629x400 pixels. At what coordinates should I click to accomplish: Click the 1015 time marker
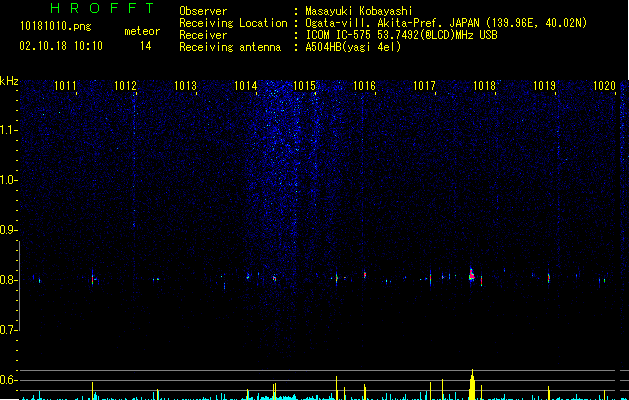pyautogui.click(x=304, y=86)
